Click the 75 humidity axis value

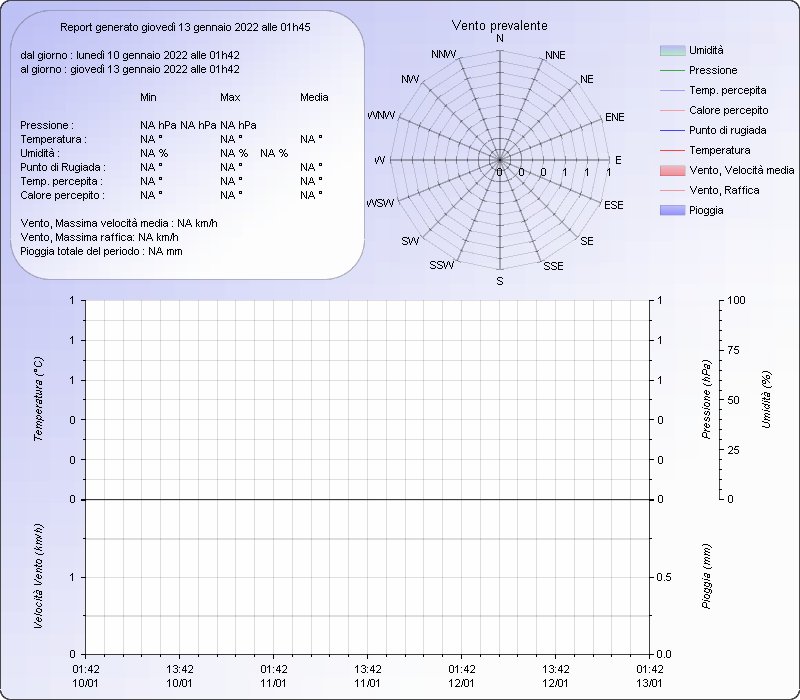tap(733, 351)
